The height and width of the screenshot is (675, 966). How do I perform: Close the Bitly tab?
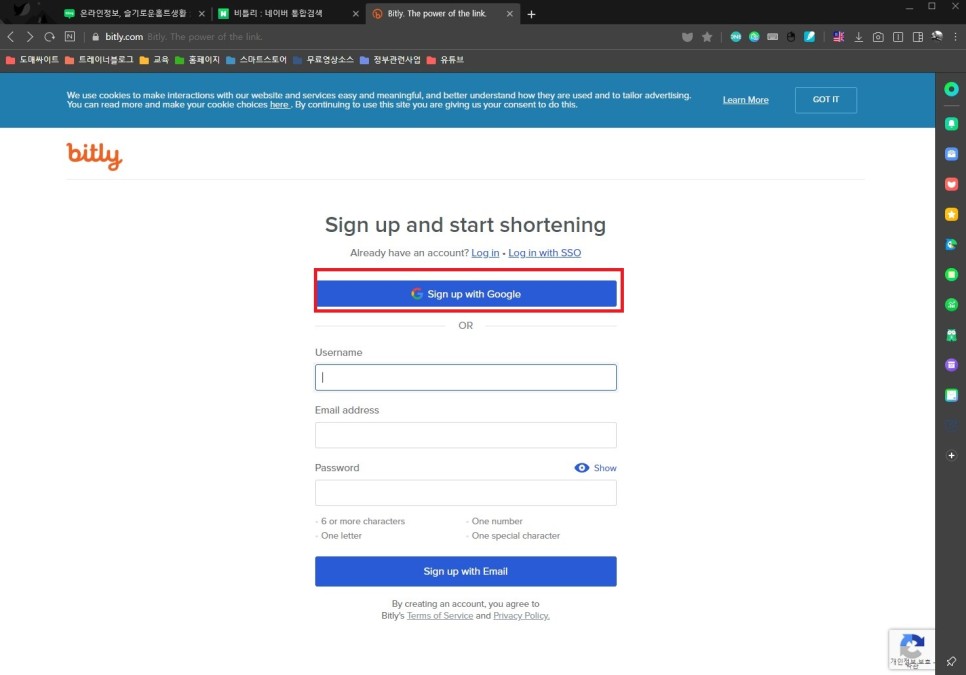(x=509, y=14)
